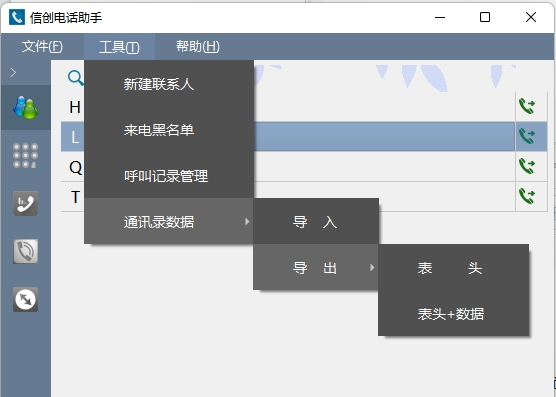Open the 帮助(H) menu
The image size is (556, 397).
(198, 46)
